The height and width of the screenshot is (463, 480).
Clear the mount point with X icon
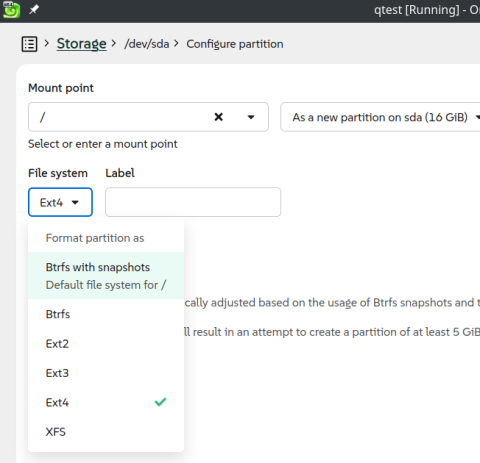coord(219,117)
